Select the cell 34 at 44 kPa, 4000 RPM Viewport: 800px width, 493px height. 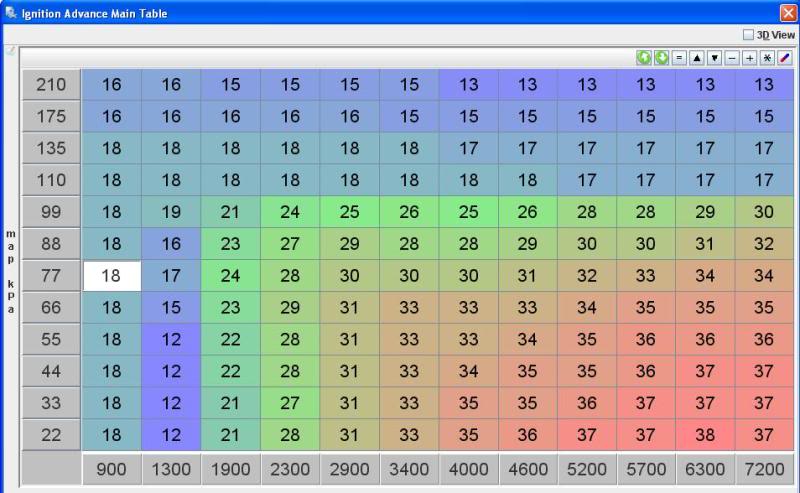[x=468, y=372]
